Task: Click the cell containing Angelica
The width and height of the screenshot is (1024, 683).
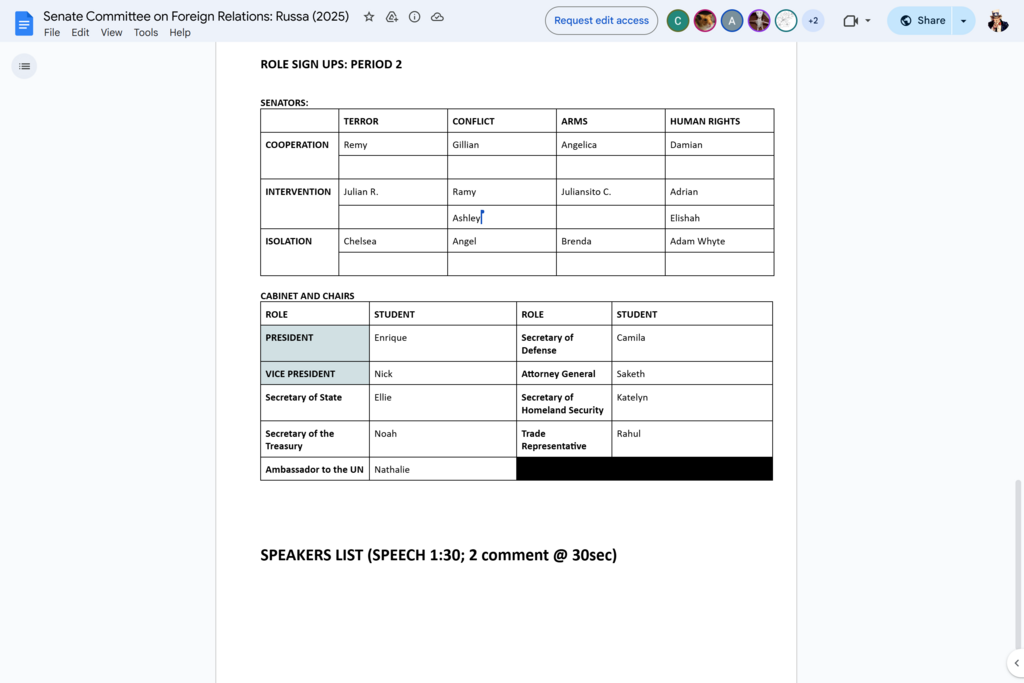Action: tap(611, 144)
